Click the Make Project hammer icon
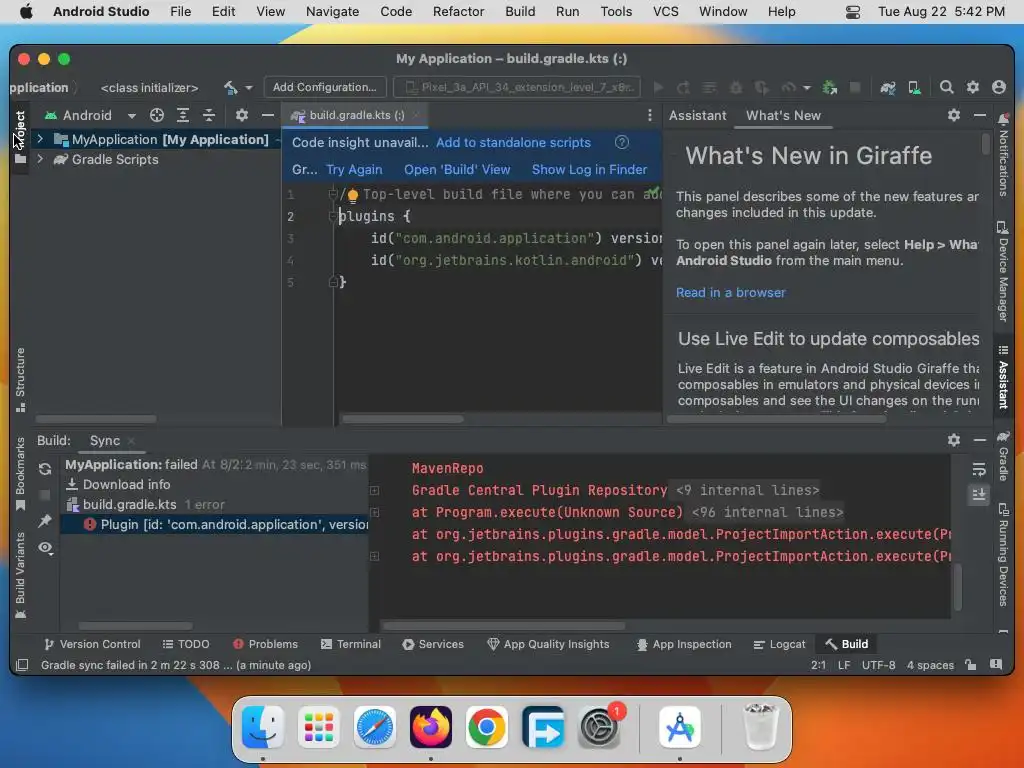 pyautogui.click(x=230, y=88)
